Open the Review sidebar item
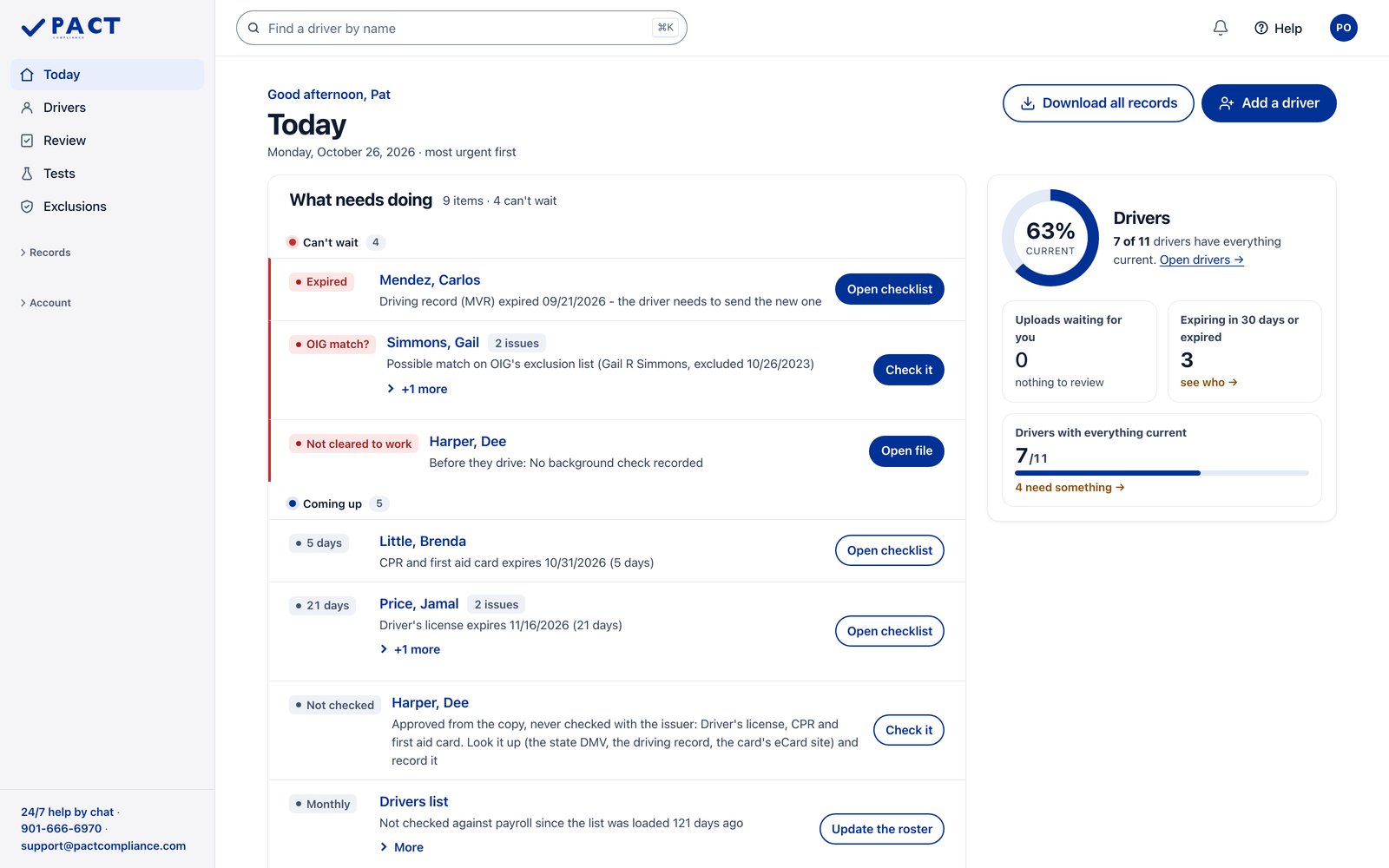The height and width of the screenshot is (868, 1389). [x=107, y=141]
